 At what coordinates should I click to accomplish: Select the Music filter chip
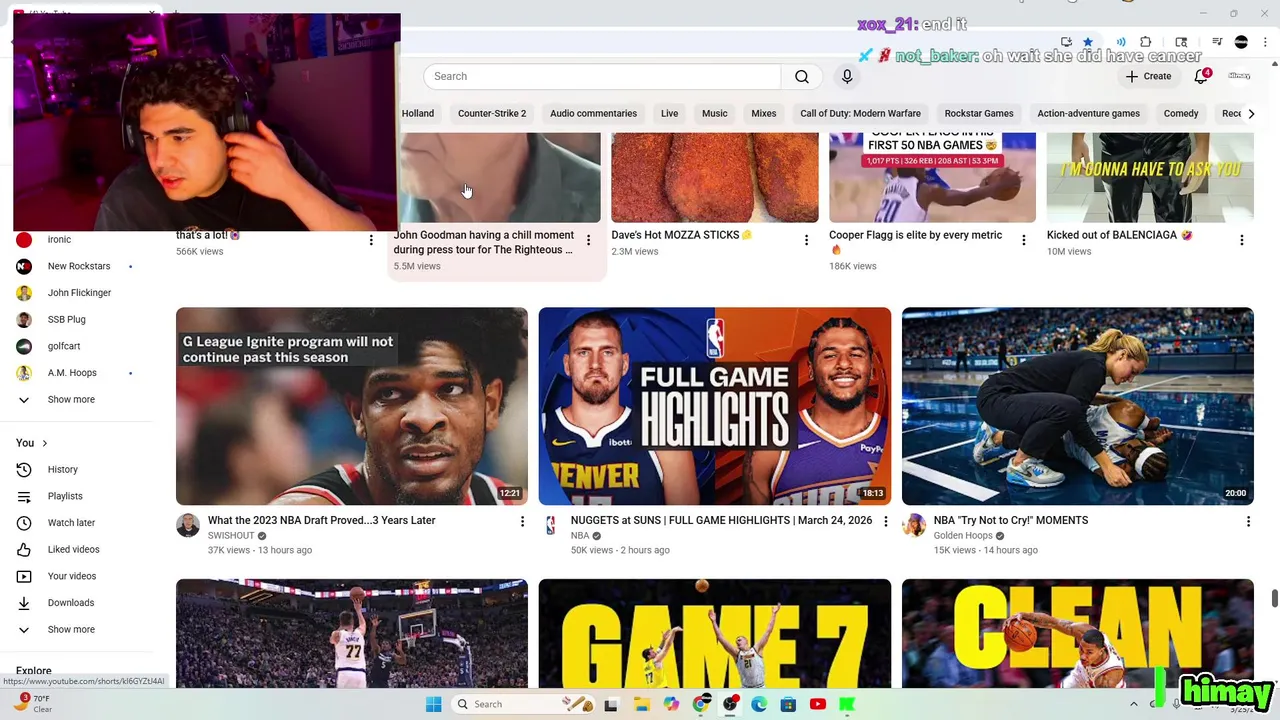pyautogui.click(x=715, y=114)
